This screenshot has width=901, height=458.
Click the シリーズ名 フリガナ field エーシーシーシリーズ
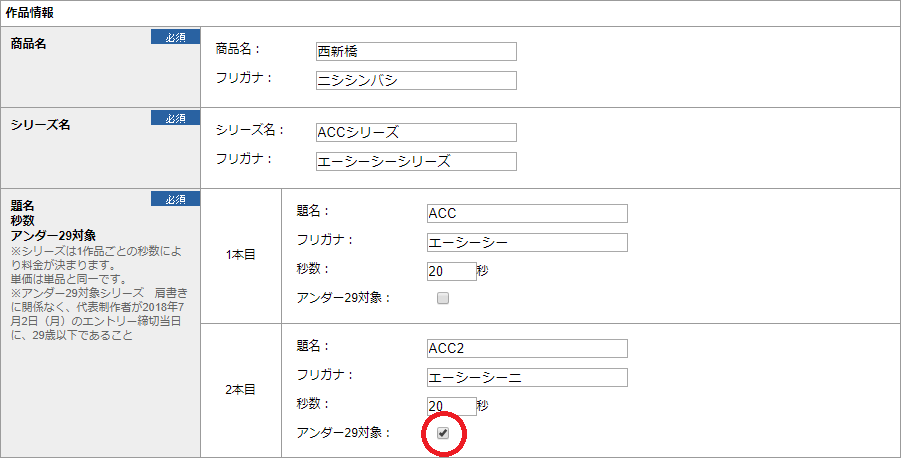pos(416,161)
